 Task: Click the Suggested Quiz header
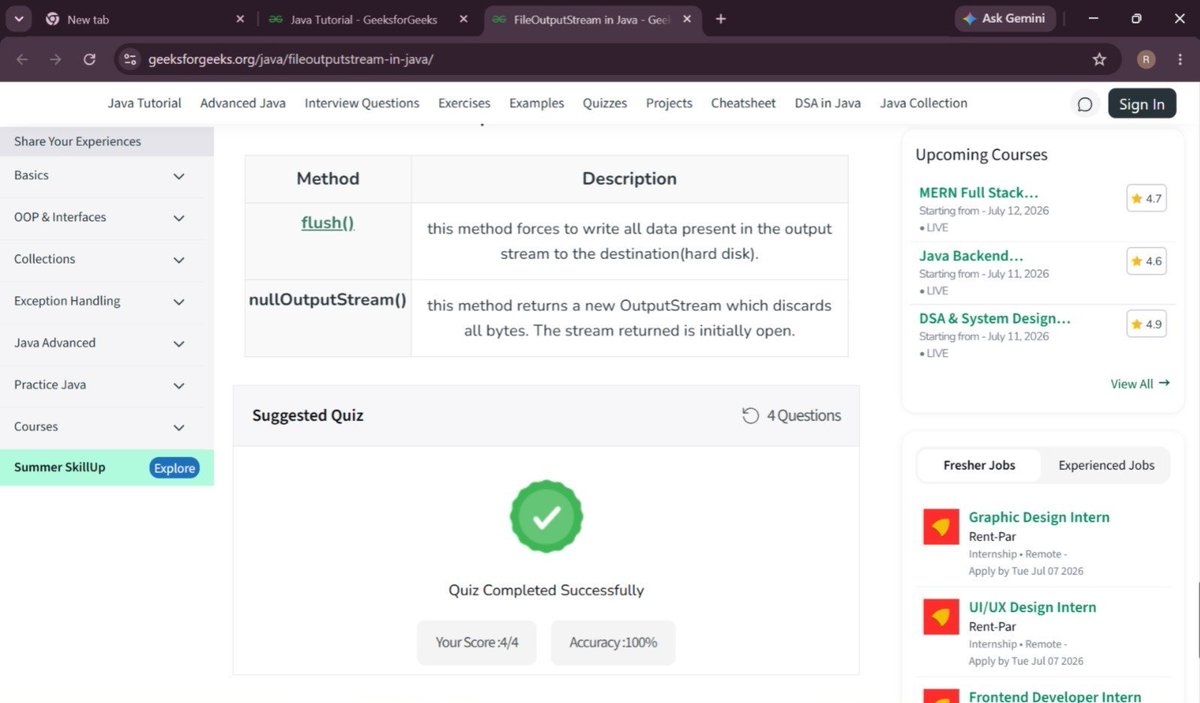pyautogui.click(x=308, y=416)
